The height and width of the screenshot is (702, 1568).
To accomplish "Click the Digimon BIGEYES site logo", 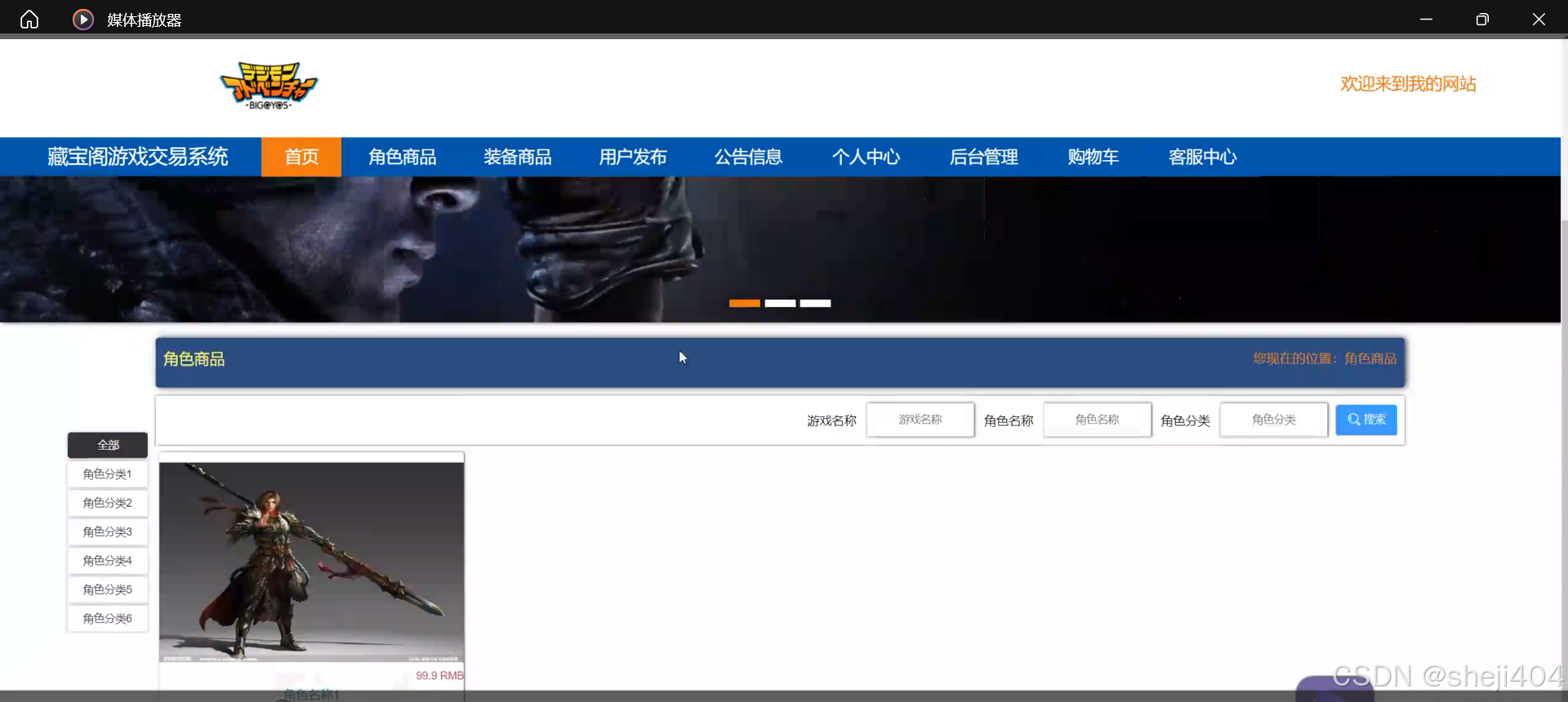I will pyautogui.click(x=269, y=86).
